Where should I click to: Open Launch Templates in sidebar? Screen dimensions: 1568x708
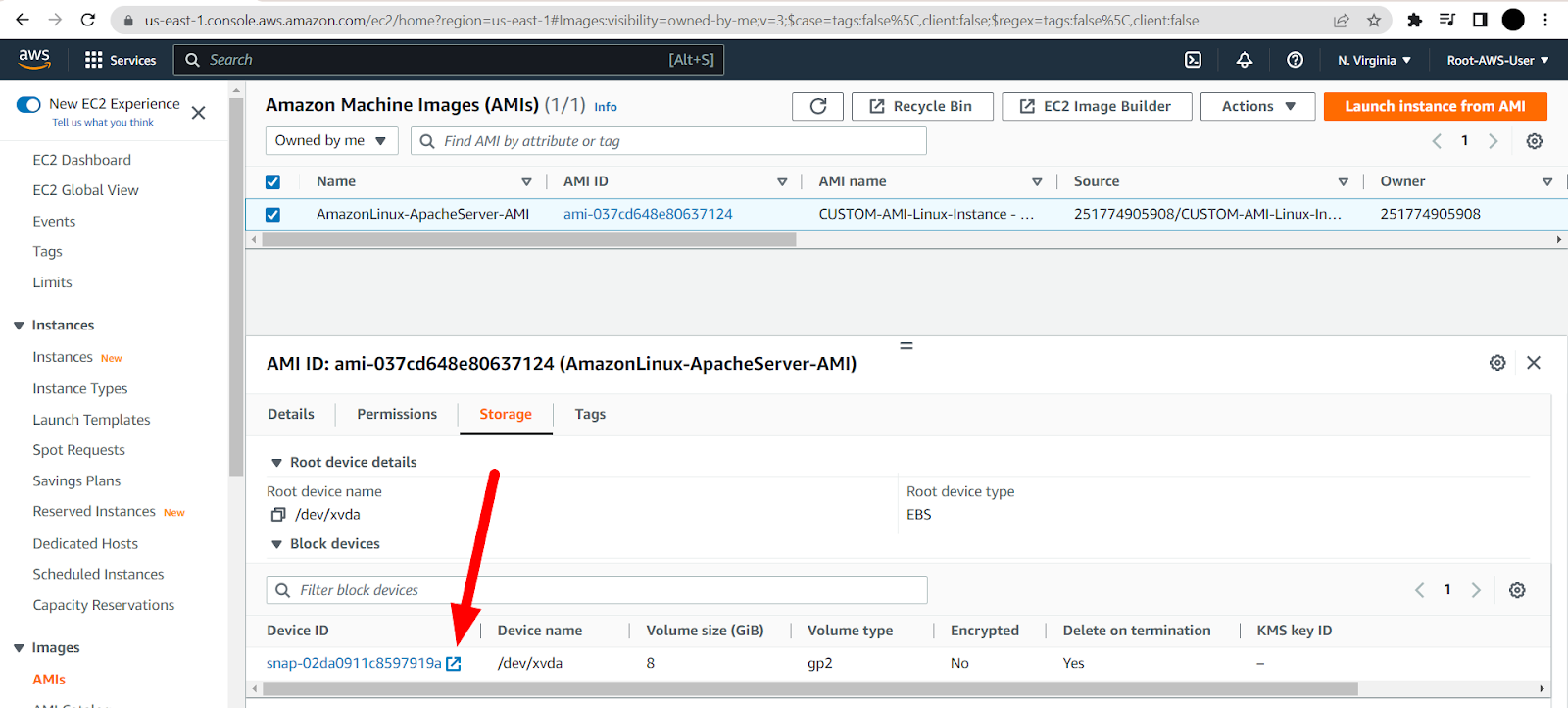[91, 420]
